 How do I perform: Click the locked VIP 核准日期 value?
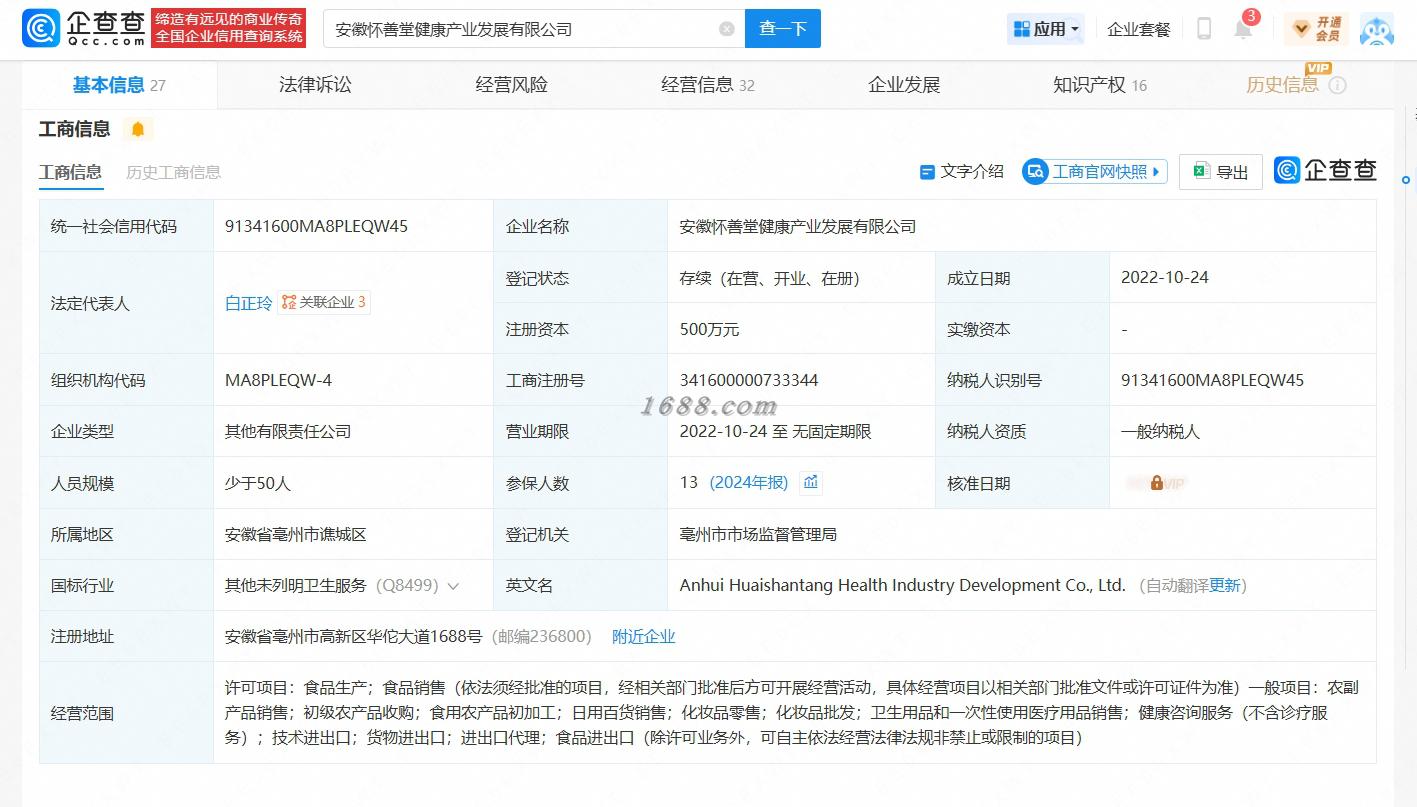pos(1155,483)
